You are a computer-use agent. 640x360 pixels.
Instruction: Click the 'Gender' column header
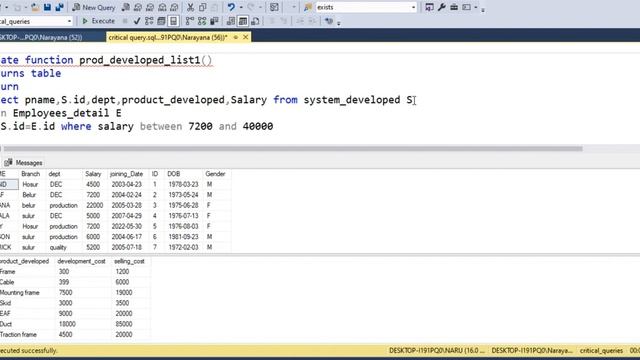[x=215, y=174]
